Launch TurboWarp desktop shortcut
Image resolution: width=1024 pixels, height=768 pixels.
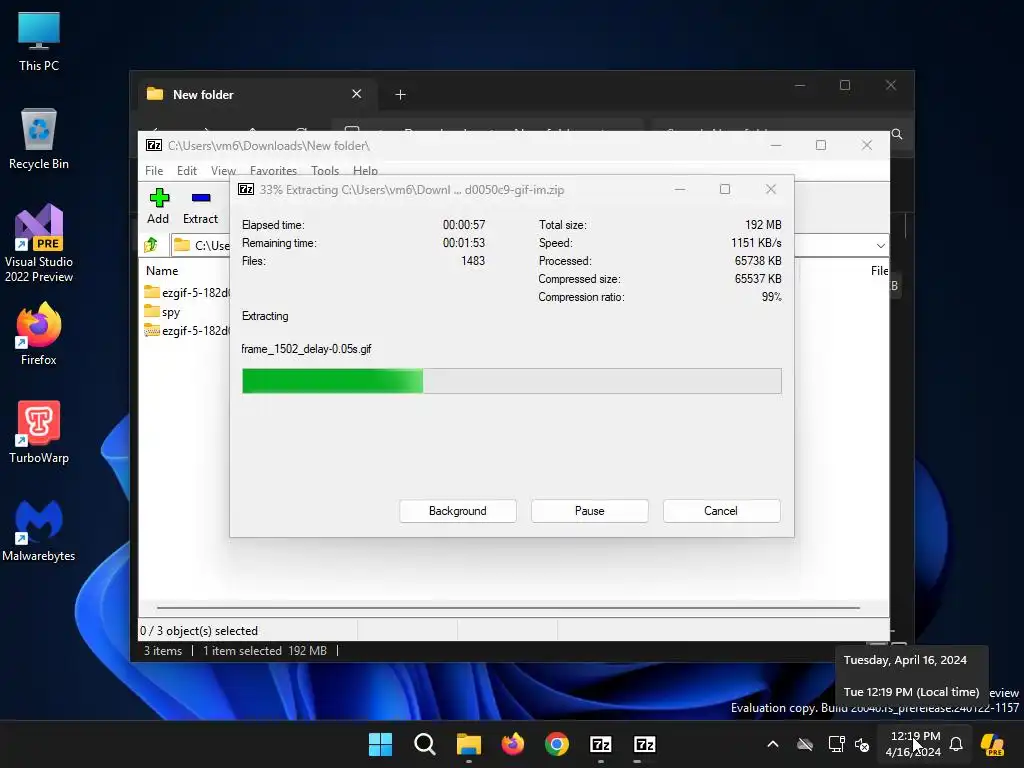click(x=39, y=432)
